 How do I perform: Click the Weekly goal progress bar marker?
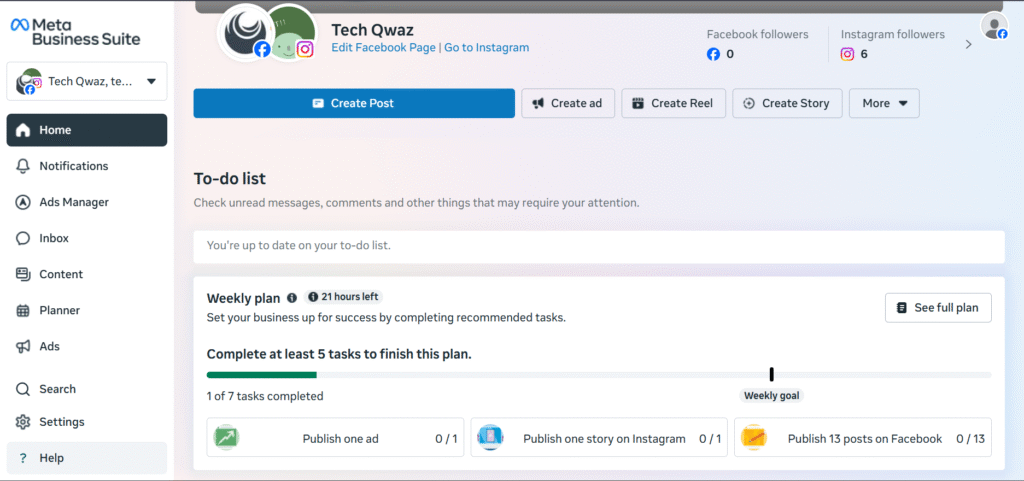coord(771,374)
